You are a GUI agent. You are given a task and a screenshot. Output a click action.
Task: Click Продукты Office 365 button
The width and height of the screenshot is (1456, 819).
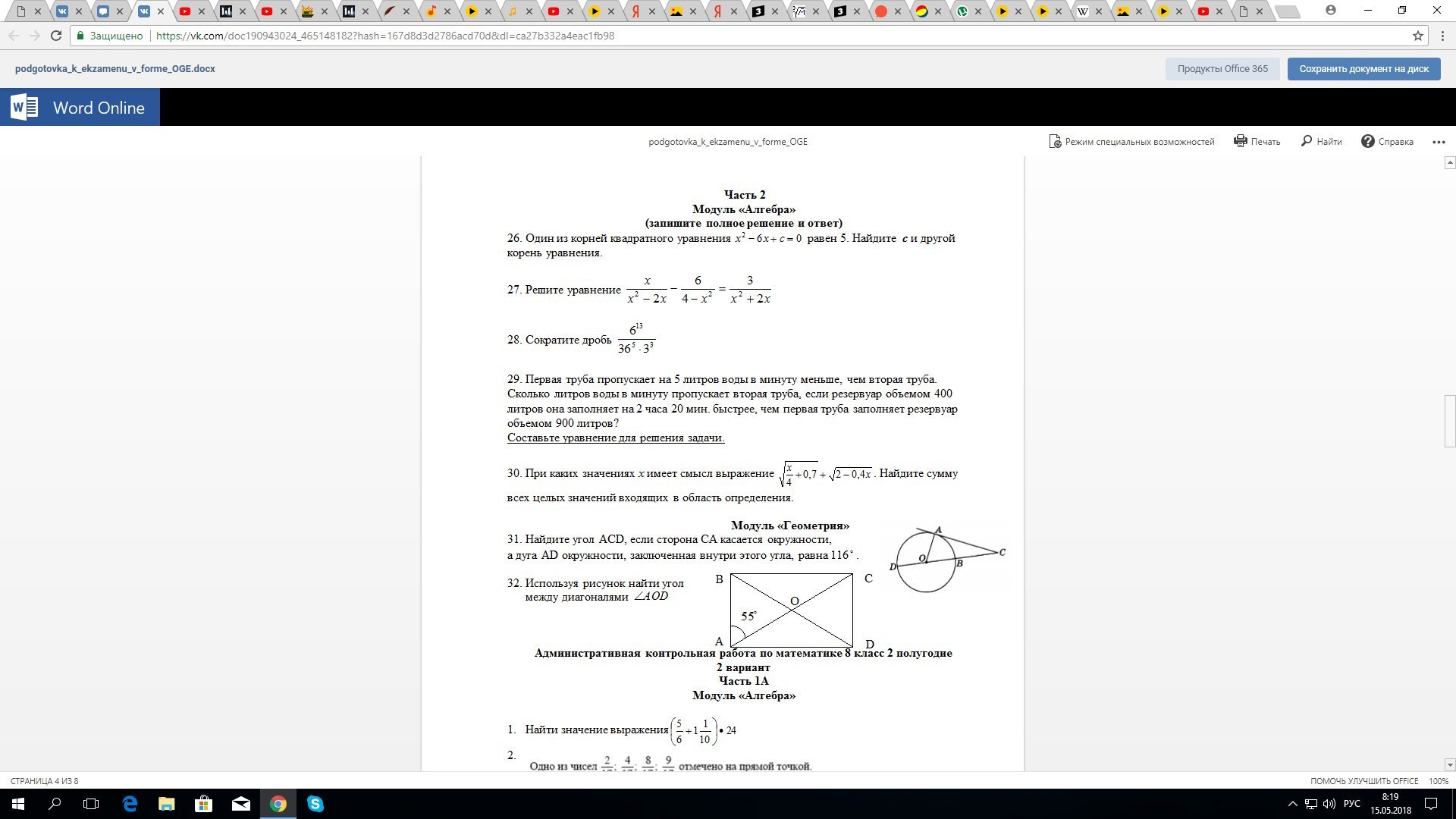pyautogui.click(x=1222, y=69)
